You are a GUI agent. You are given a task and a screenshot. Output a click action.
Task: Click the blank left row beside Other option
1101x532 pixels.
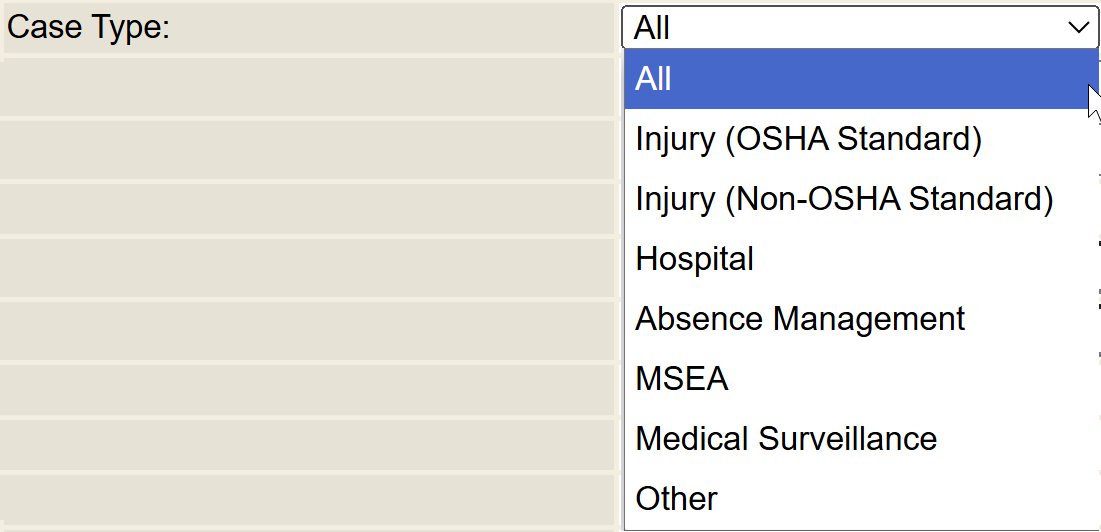coord(308,502)
